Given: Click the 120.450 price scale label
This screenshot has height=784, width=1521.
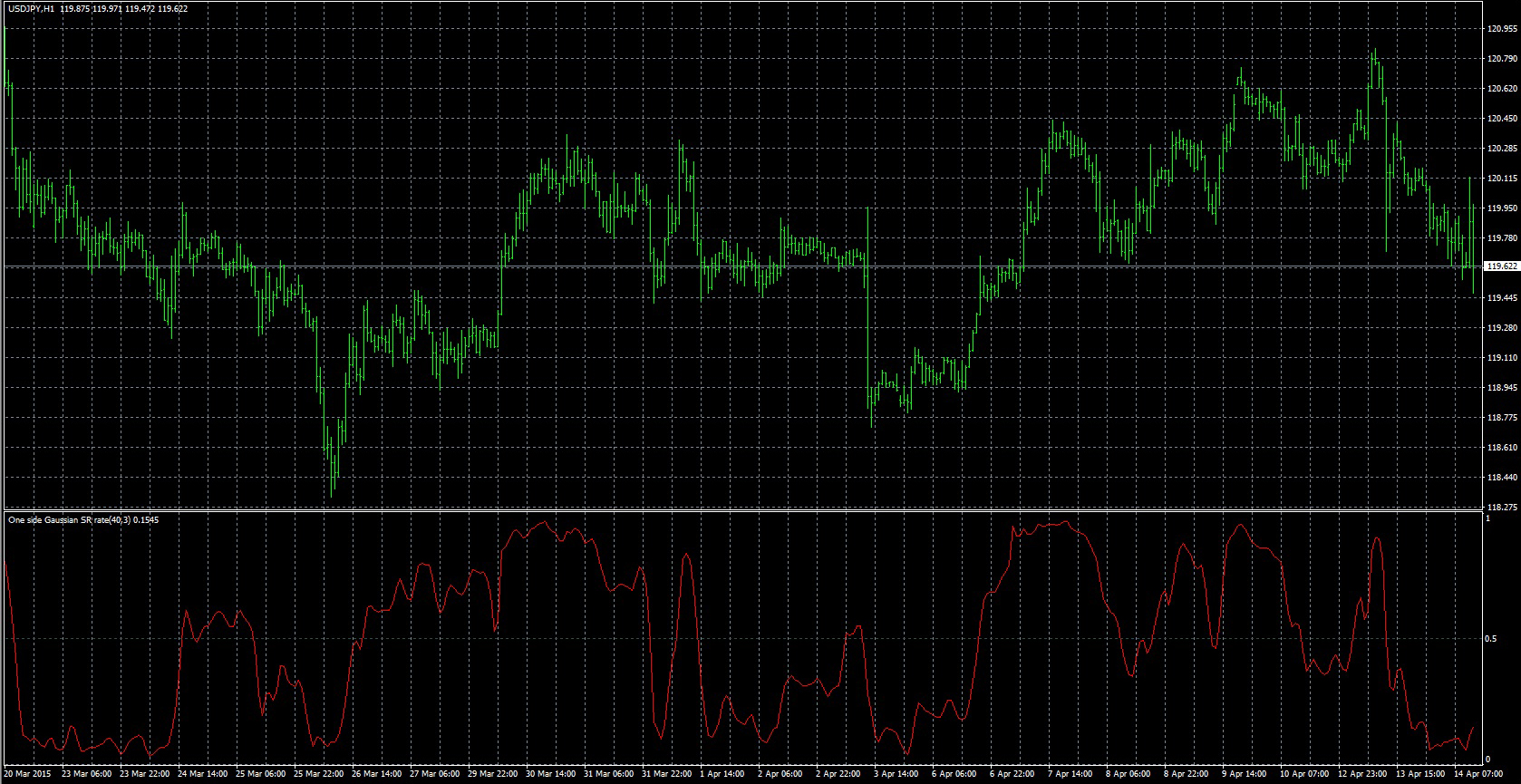Looking at the screenshot, I should [x=1502, y=118].
